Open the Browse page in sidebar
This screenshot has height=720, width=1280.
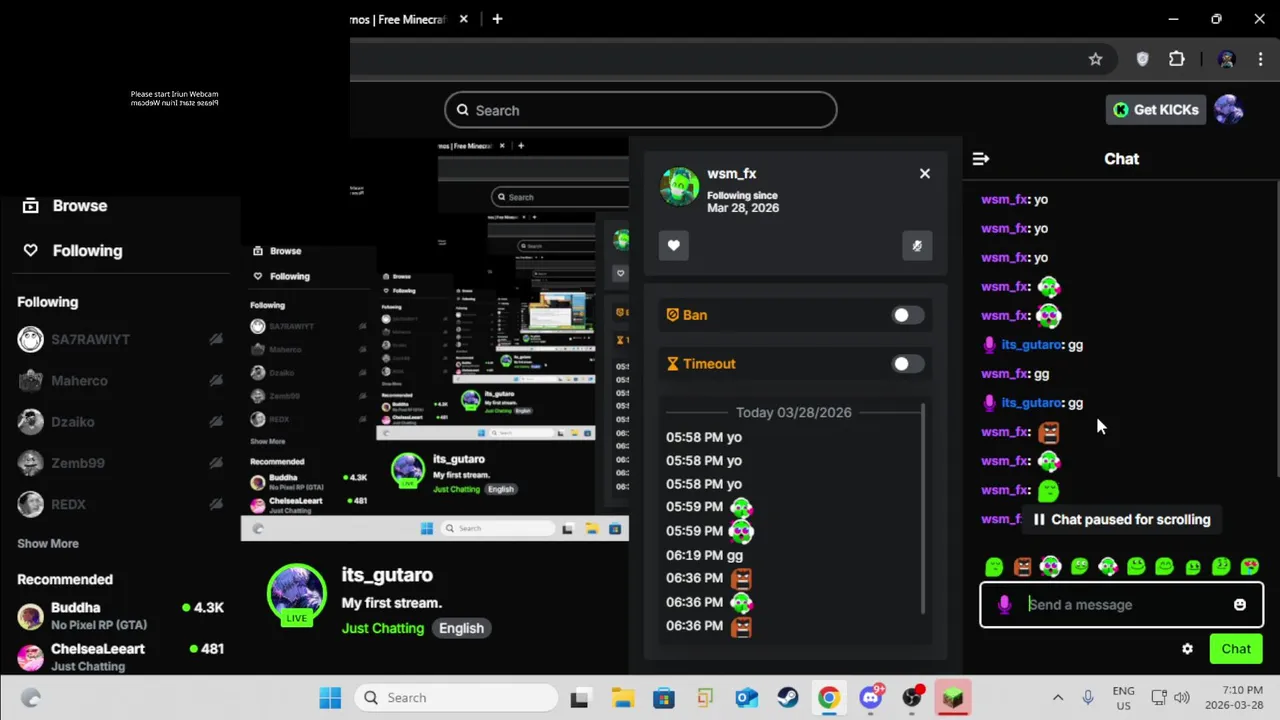(x=65, y=206)
